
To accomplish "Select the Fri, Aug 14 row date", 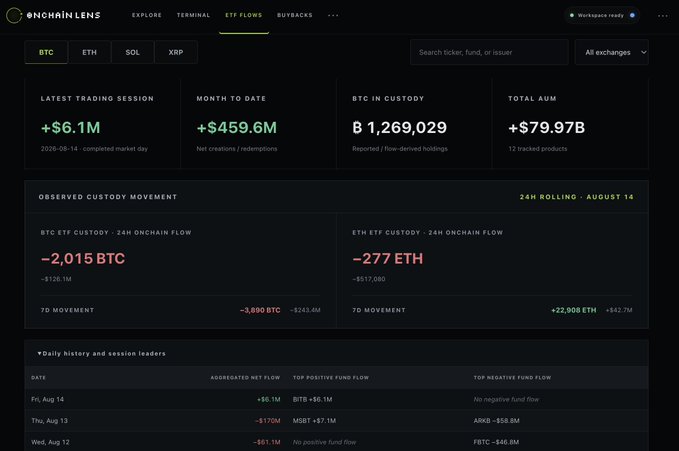I will click(x=48, y=399).
